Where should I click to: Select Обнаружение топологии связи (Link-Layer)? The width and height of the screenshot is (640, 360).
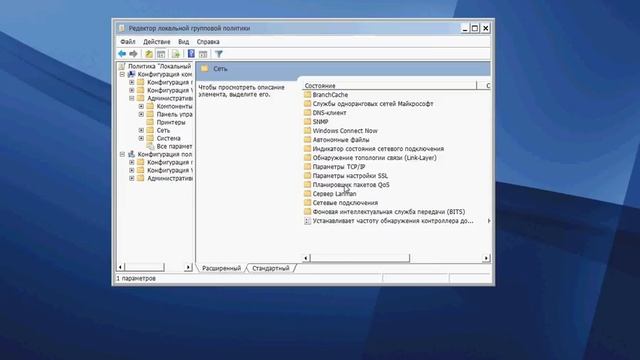coord(374,158)
